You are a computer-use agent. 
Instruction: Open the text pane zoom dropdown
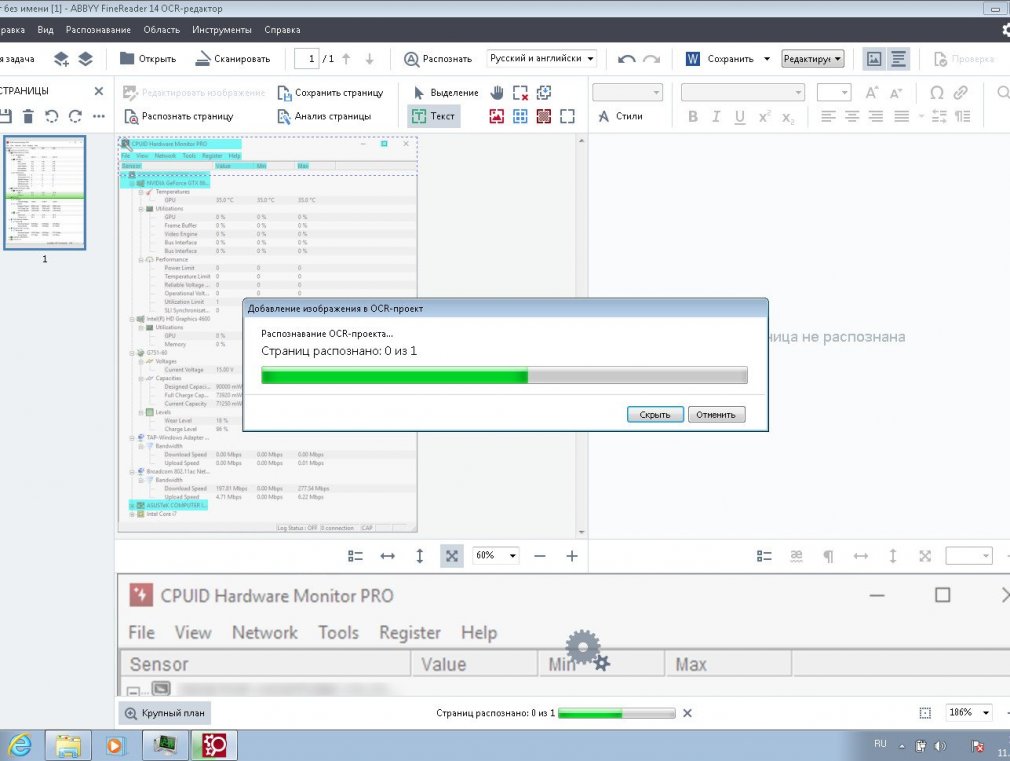click(969, 555)
